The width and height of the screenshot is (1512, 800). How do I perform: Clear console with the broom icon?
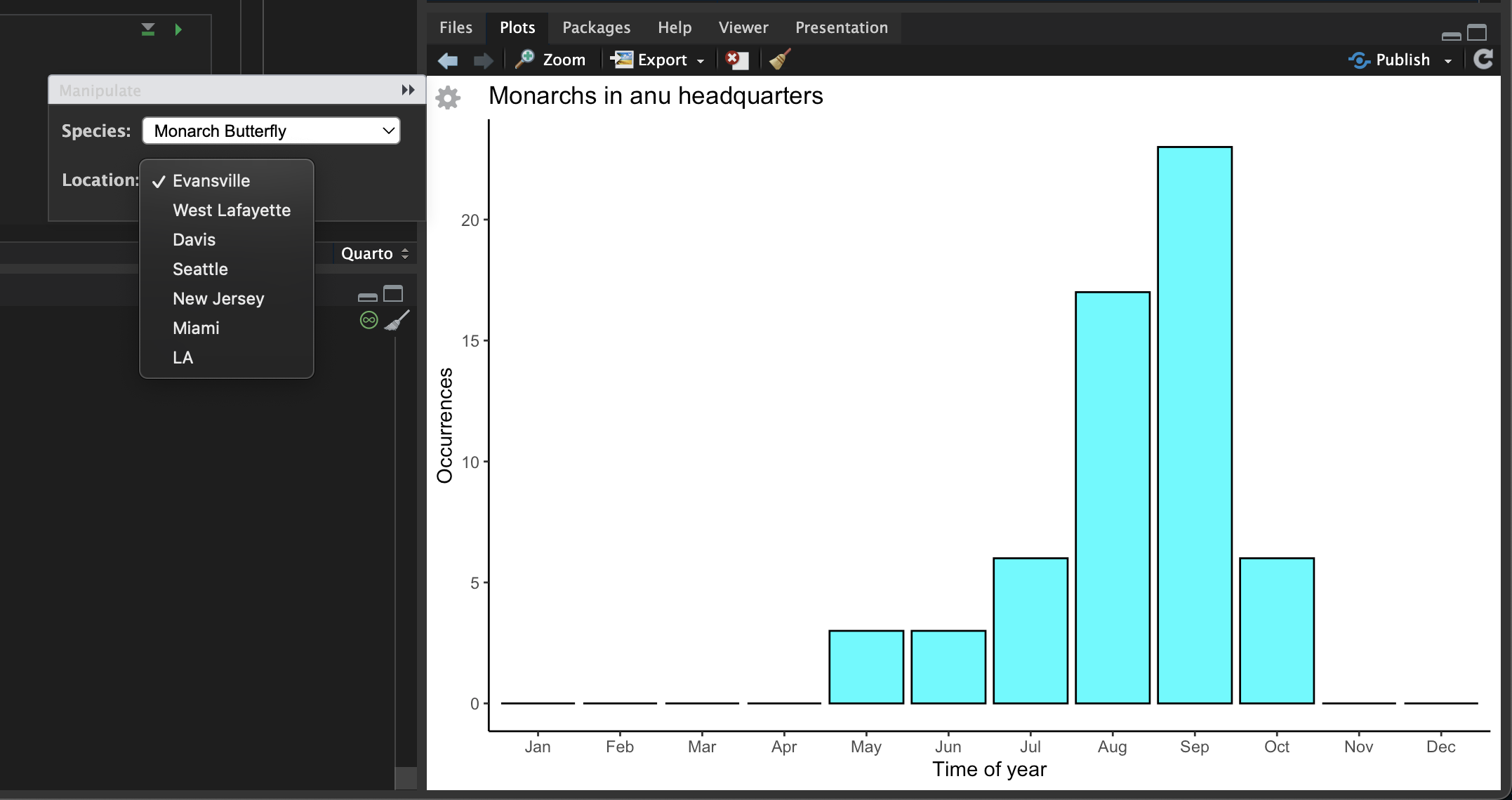(x=397, y=320)
